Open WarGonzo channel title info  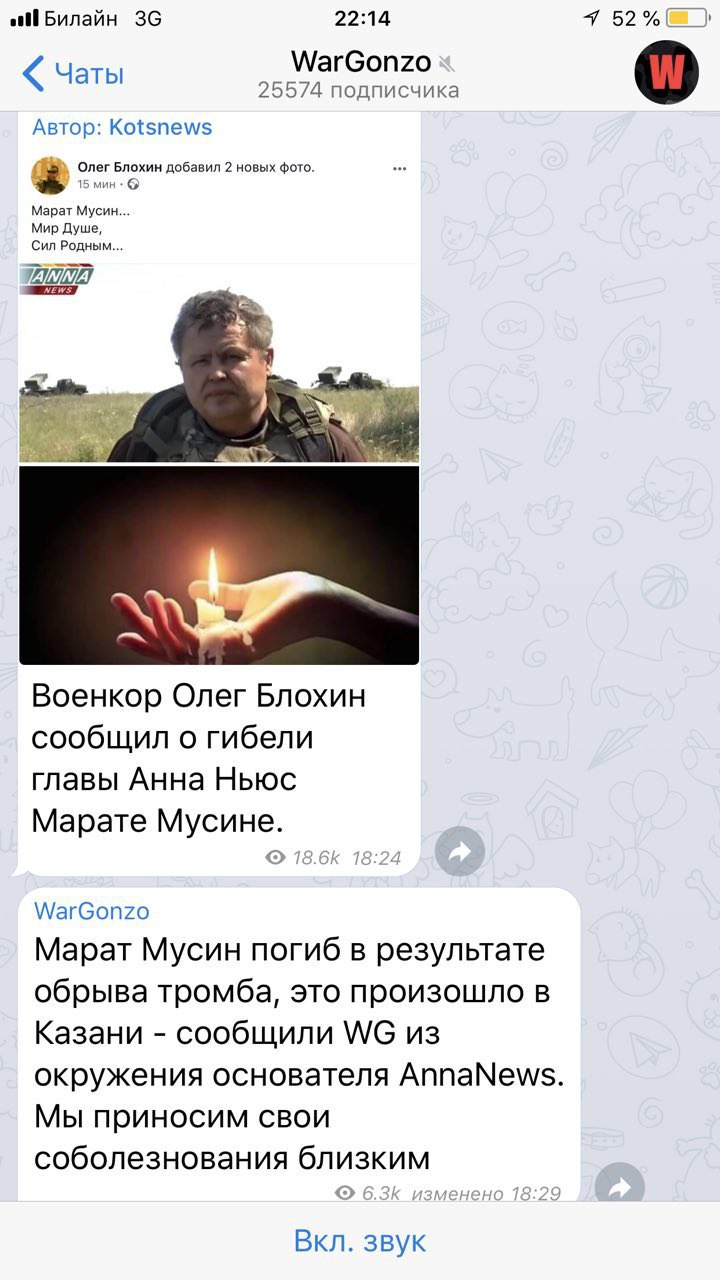(360, 62)
